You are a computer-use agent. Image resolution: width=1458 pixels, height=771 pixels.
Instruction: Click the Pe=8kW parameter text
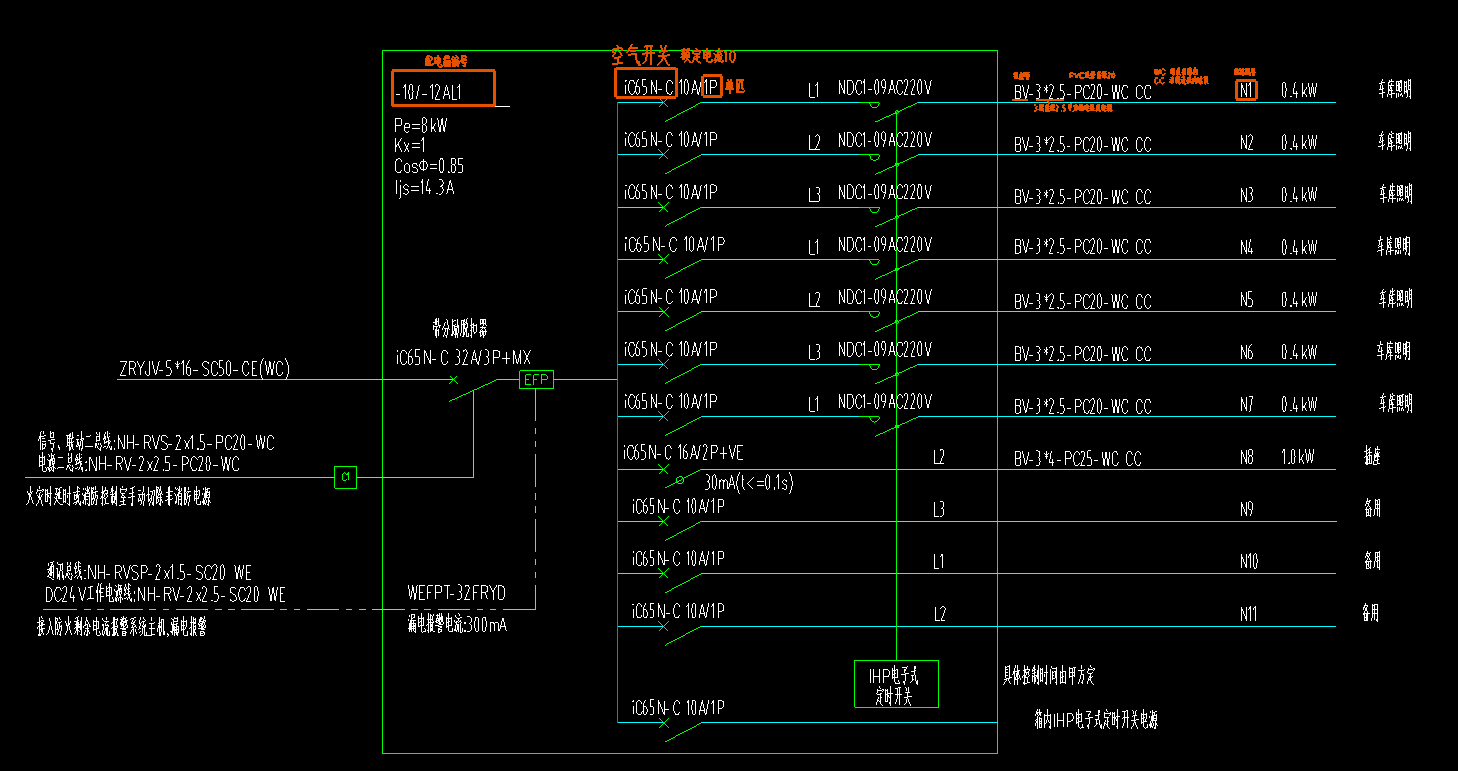pyautogui.click(x=421, y=127)
